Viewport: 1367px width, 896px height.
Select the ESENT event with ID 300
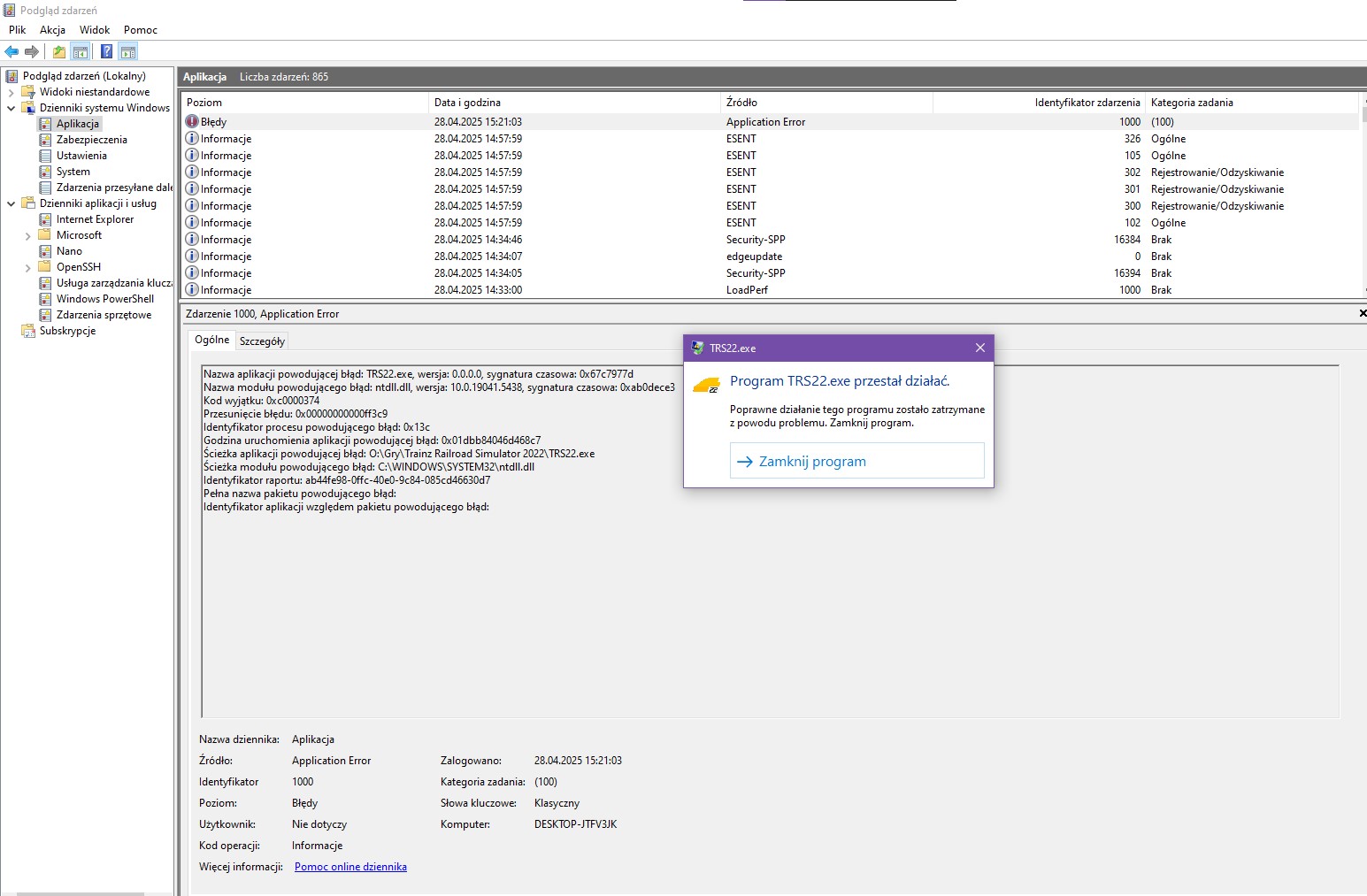[770, 206]
